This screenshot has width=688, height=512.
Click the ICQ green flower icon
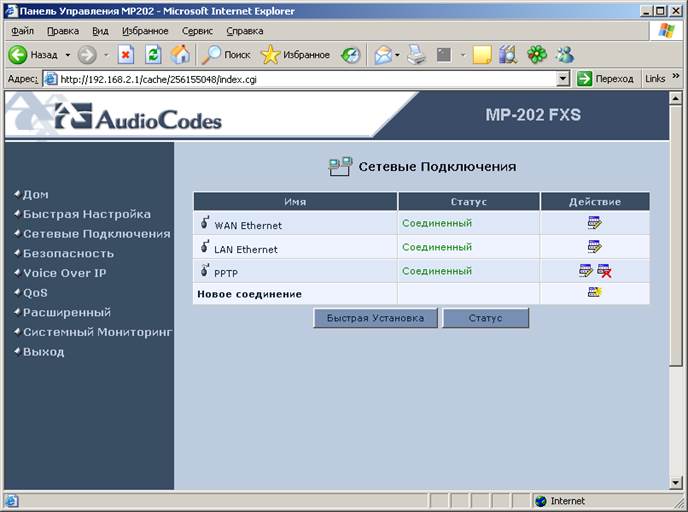point(537,55)
